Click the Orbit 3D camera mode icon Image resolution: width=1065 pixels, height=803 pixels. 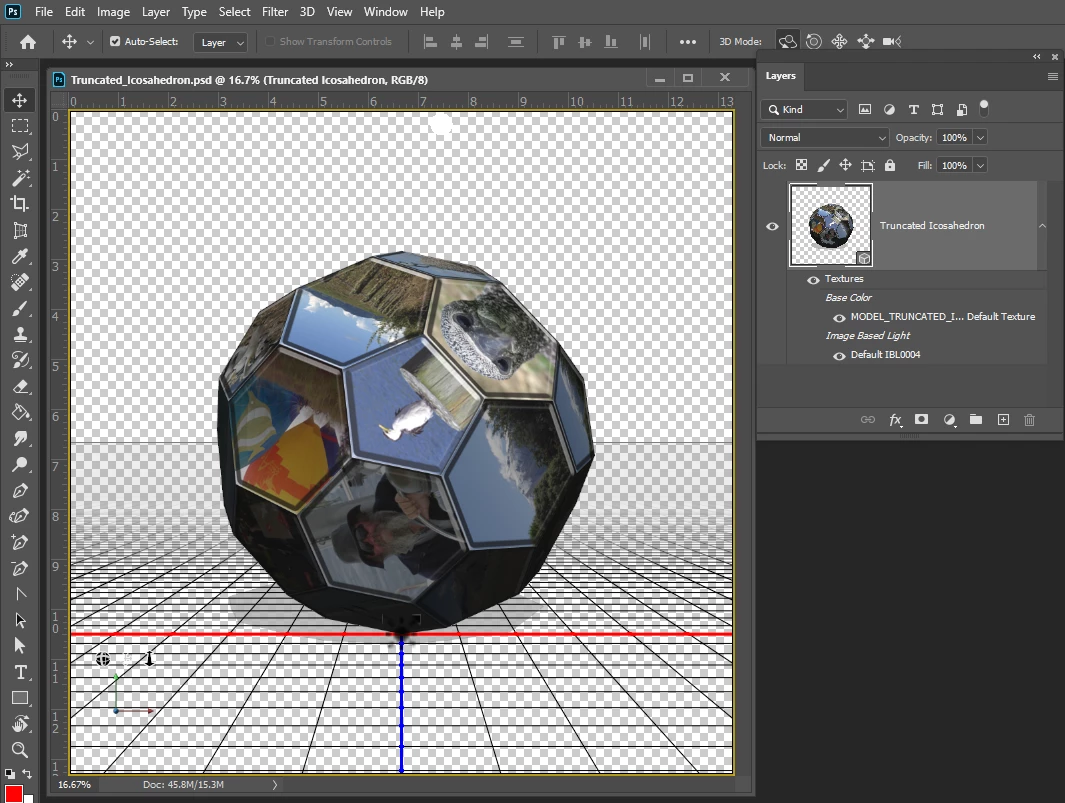[x=787, y=41]
